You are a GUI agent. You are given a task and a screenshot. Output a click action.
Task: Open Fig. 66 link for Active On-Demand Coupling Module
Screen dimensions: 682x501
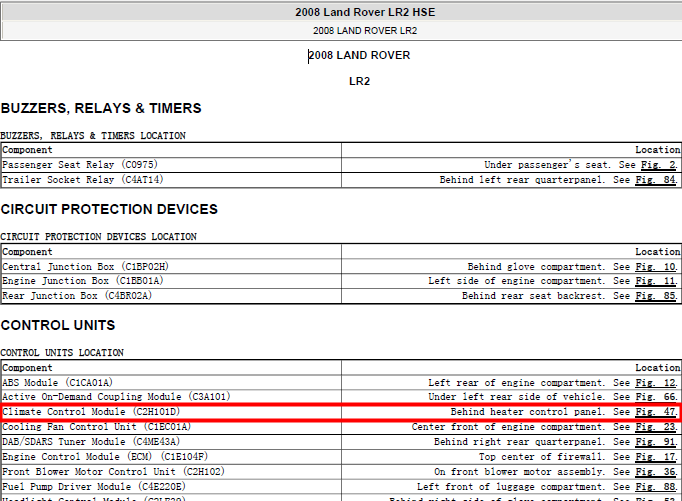click(x=656, y=397)
